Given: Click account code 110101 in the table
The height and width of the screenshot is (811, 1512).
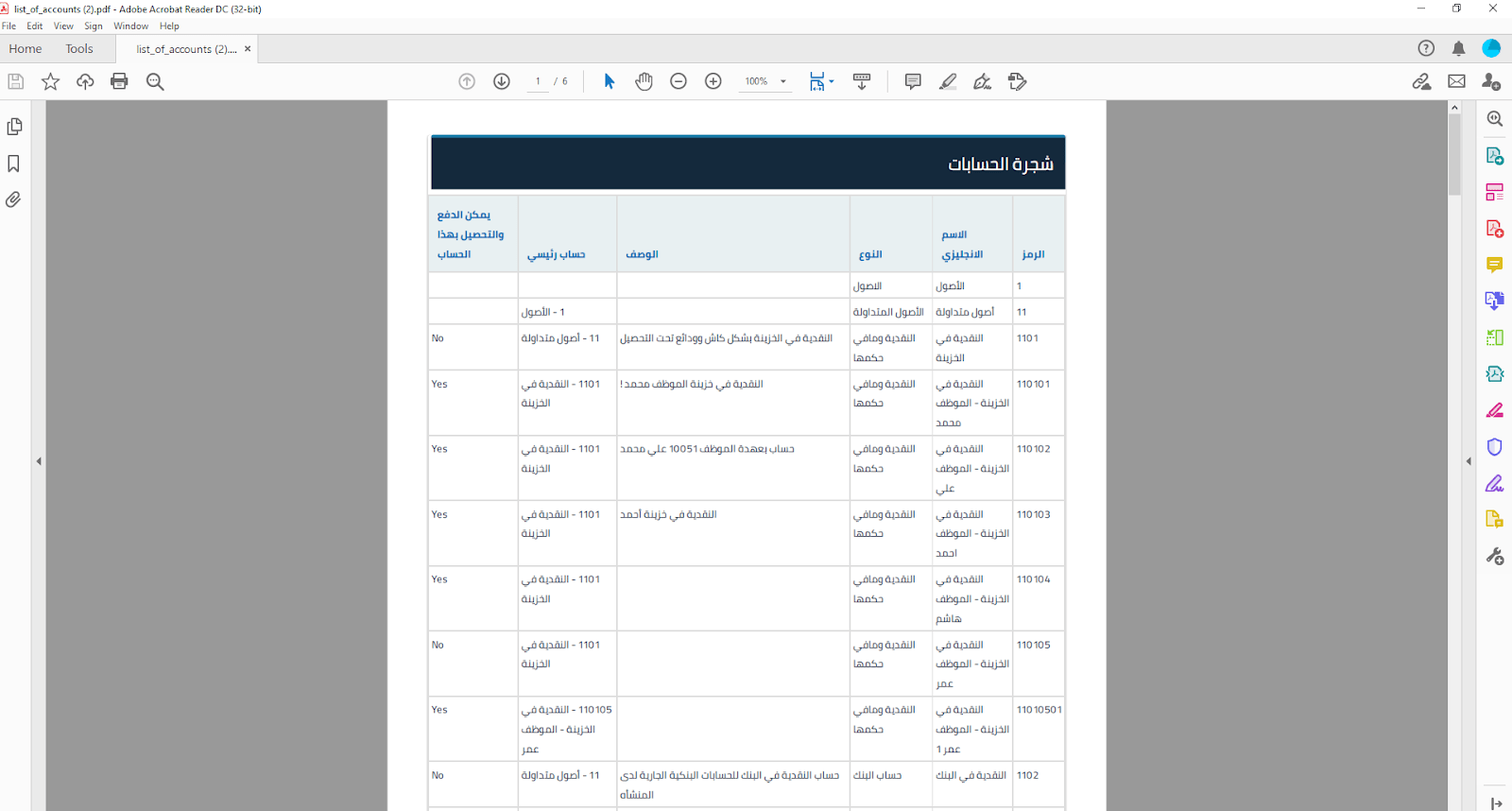Looking at the screenshot, I should (x=1033, y=384).
